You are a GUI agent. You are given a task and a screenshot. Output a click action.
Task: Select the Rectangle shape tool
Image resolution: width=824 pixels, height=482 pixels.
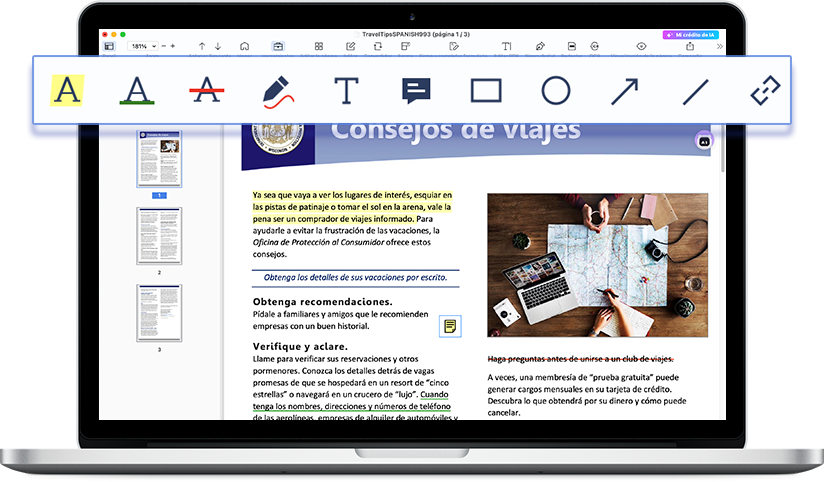click(x=486, y=90)
